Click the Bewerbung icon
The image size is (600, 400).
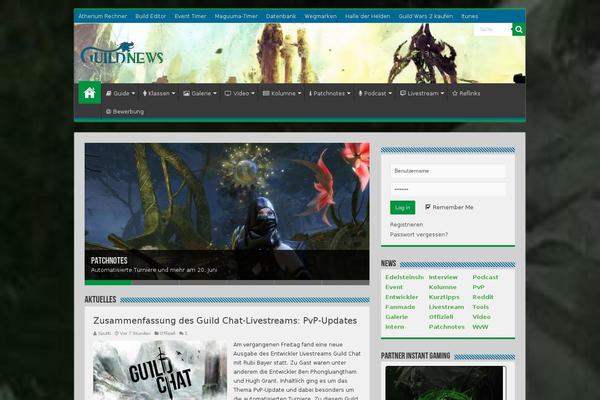click(x=108, y=112)
